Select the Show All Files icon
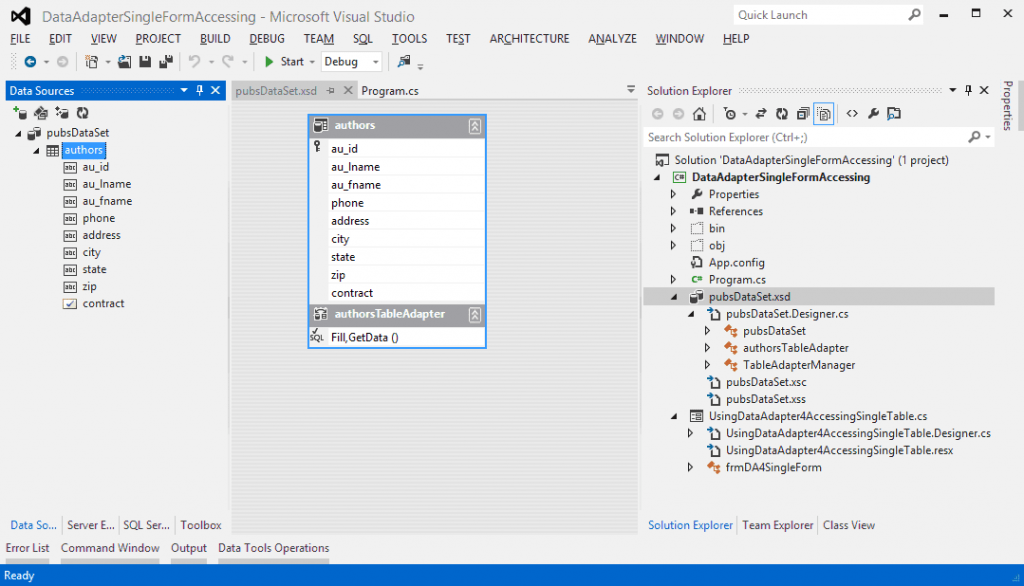Screen dimensions: 1024x586 (823, 114)
